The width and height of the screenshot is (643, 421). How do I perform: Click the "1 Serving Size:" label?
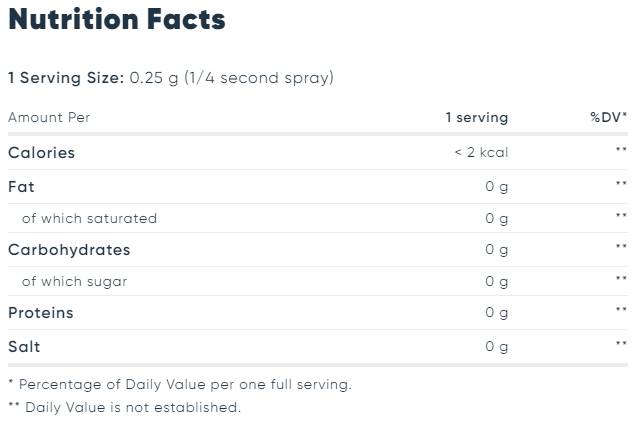[66, 78]
